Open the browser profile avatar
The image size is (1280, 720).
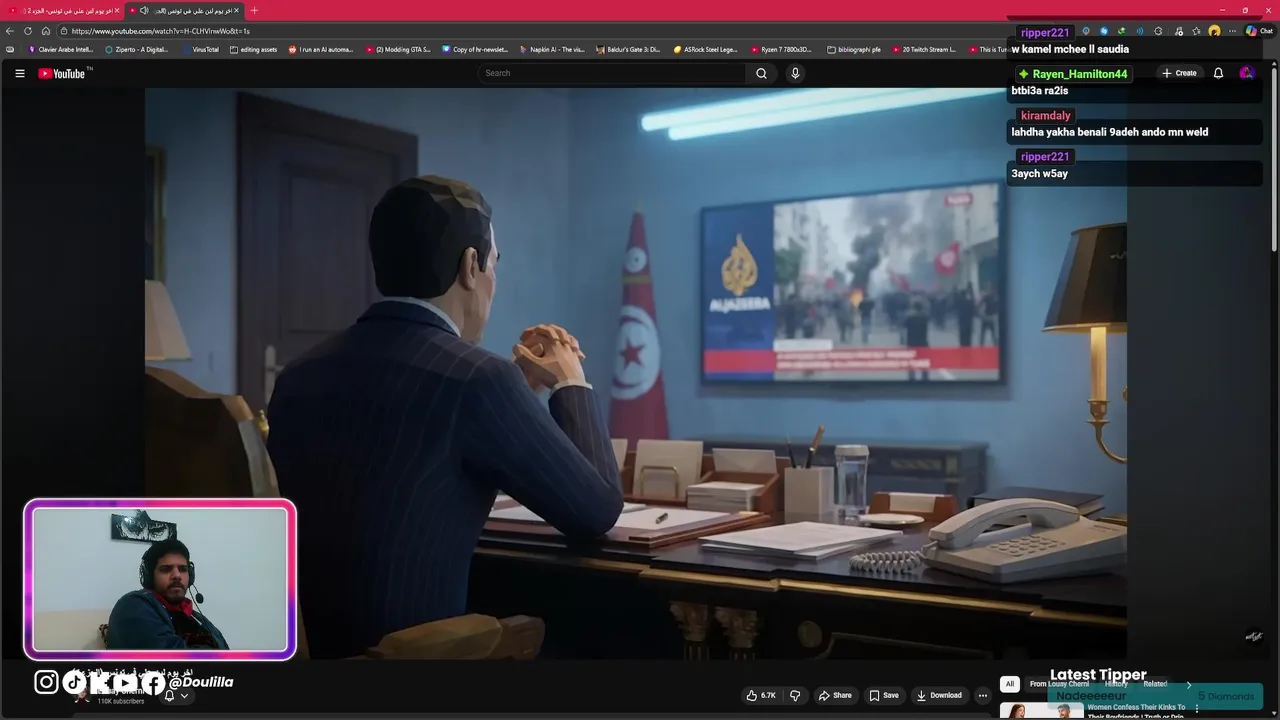click(x=1214, y=31)
